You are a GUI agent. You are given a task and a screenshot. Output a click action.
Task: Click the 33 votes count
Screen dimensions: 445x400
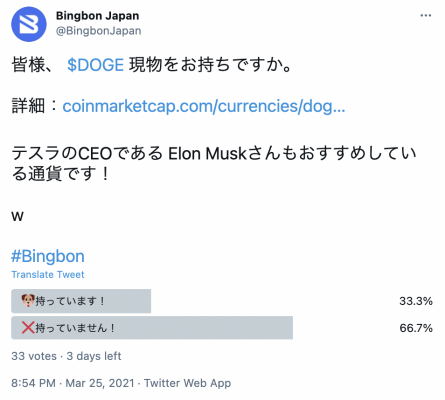34,356
